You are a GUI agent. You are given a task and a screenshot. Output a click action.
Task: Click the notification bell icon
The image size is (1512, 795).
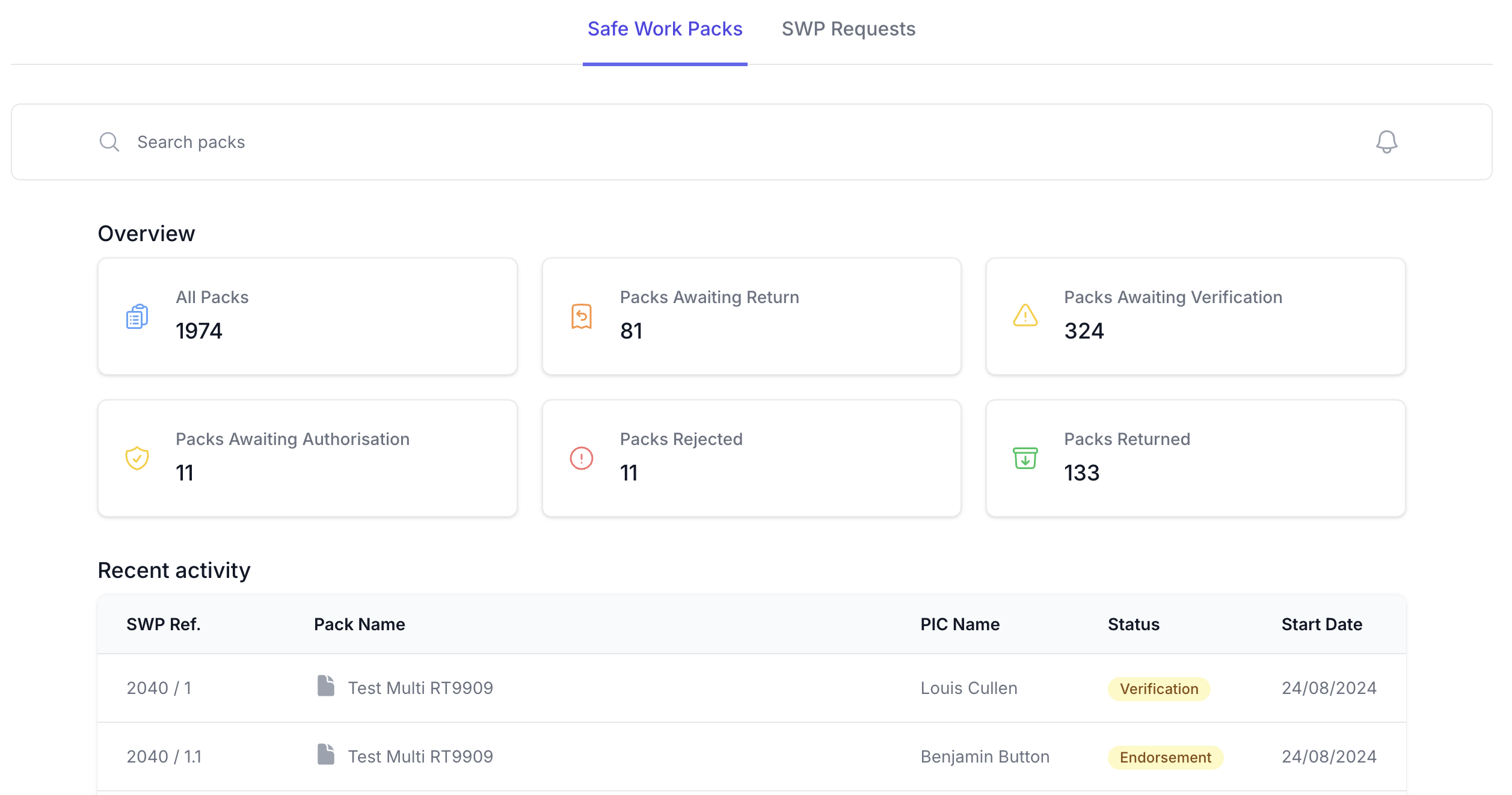[1386, 142]
